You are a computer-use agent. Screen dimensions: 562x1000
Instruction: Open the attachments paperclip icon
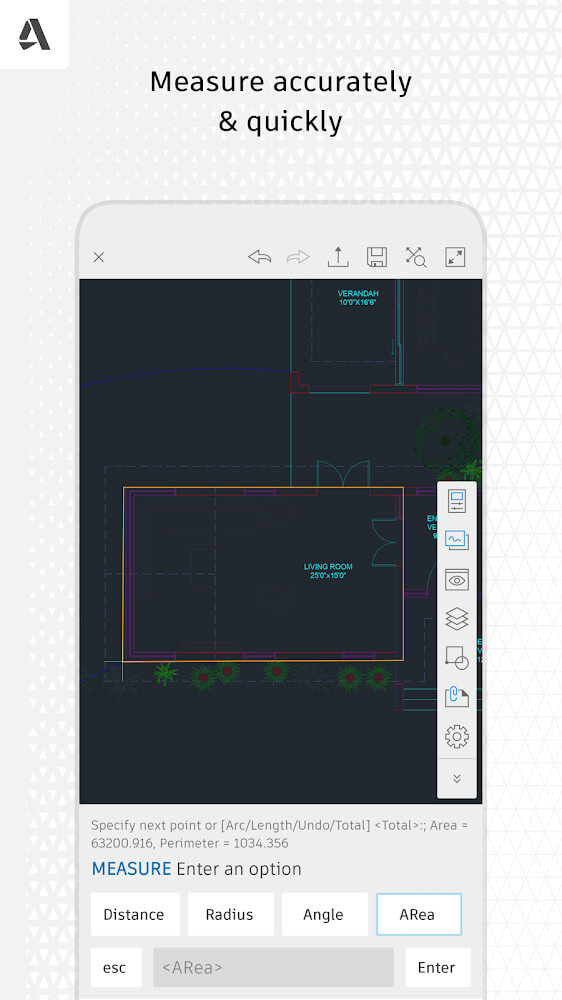click(x=457, y=696)
